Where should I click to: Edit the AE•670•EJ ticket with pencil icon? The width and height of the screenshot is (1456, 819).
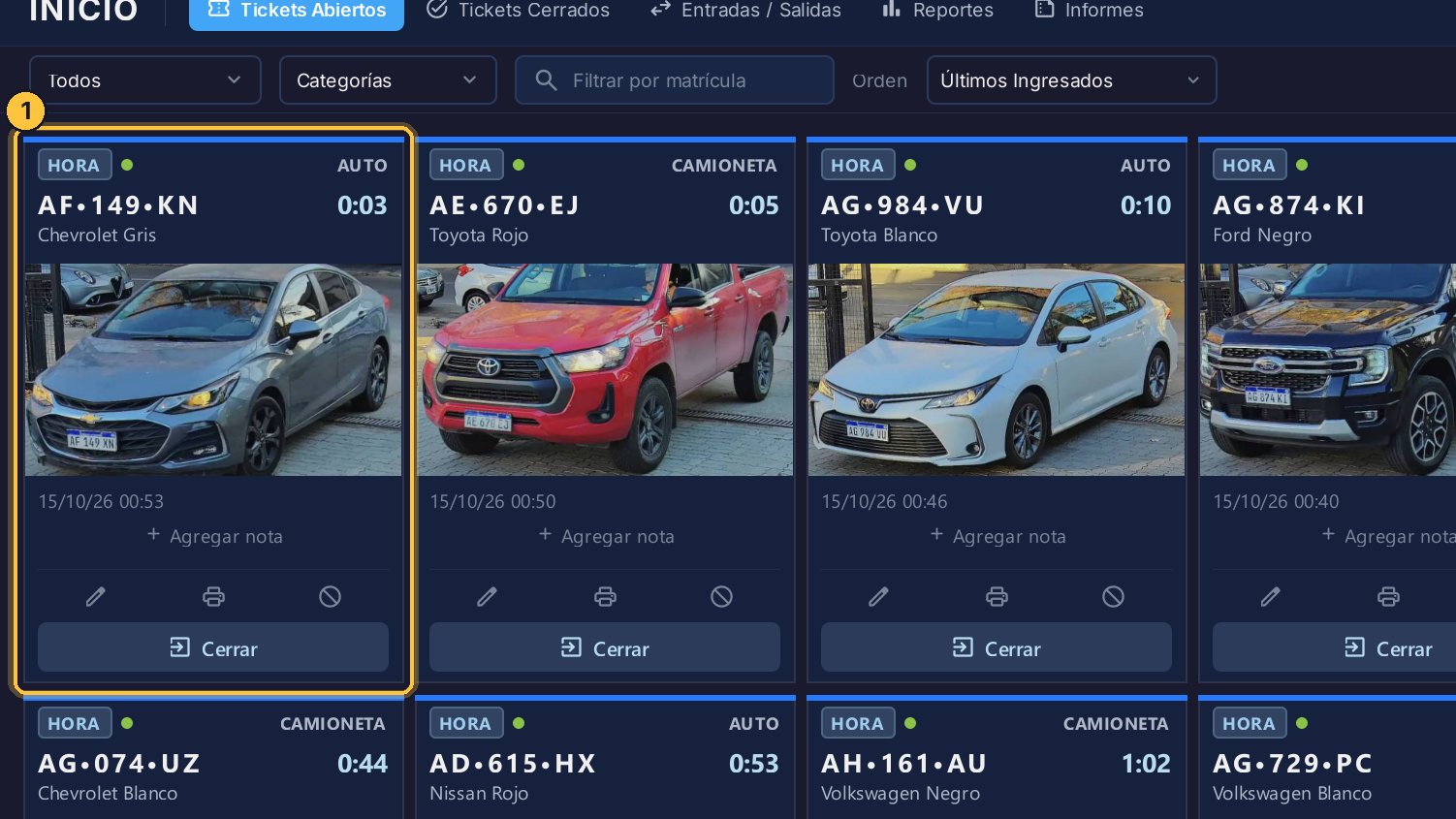487,596
